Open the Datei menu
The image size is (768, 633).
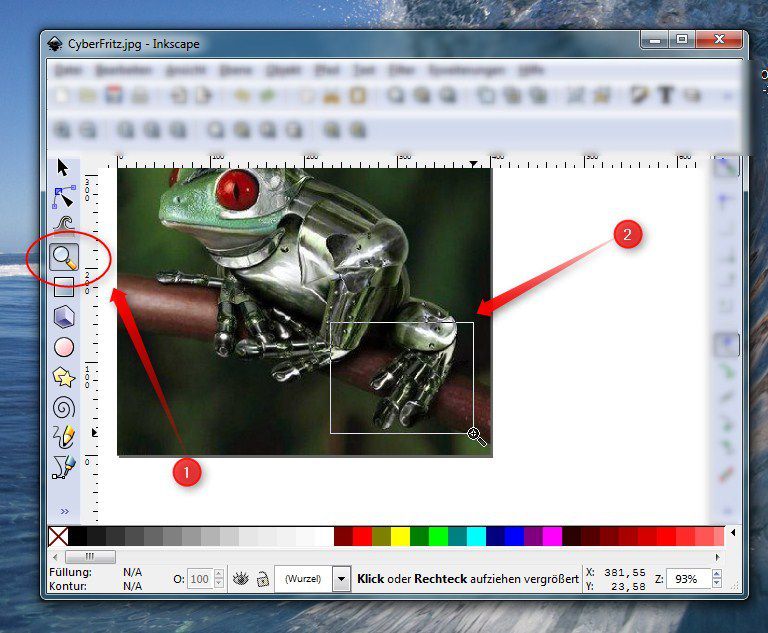68,71
